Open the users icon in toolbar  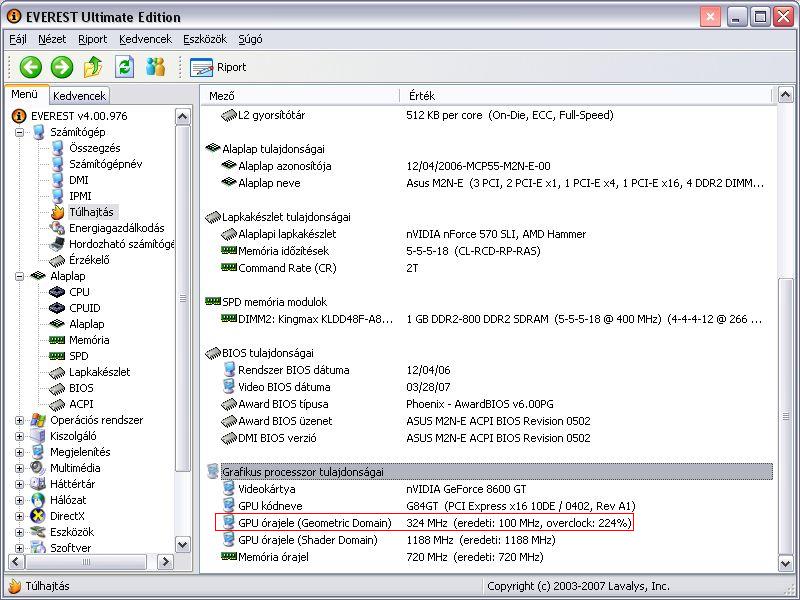pos(156,67)
